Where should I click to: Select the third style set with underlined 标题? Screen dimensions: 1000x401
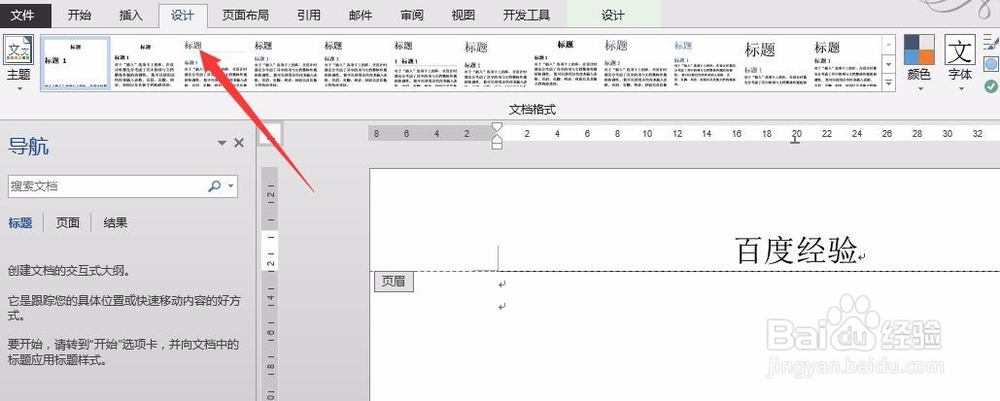click(216, 62)
